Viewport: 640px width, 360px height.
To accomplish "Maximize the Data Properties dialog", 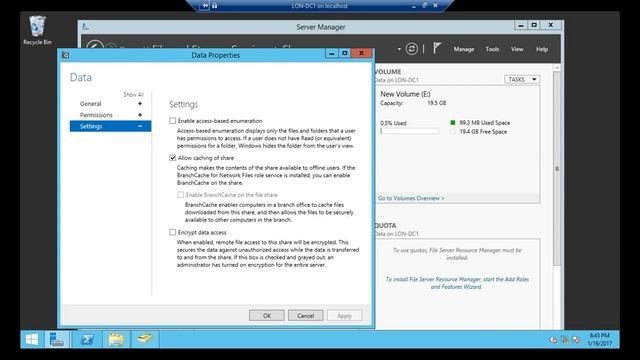I will [344, 53].
